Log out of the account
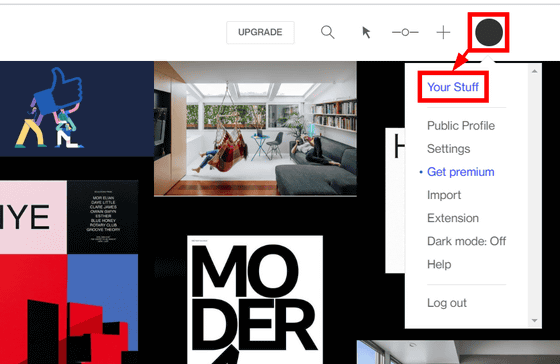The width and height of the screenshot is (560, 364). pos(447,303)
